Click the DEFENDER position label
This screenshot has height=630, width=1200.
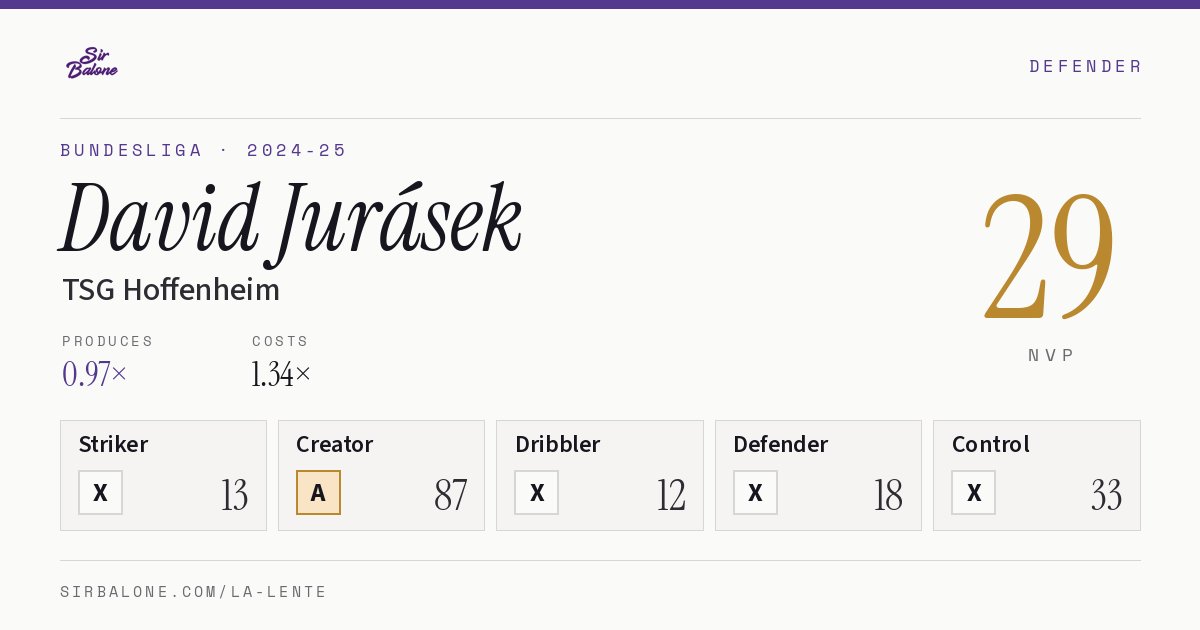tap(1085, 66)
